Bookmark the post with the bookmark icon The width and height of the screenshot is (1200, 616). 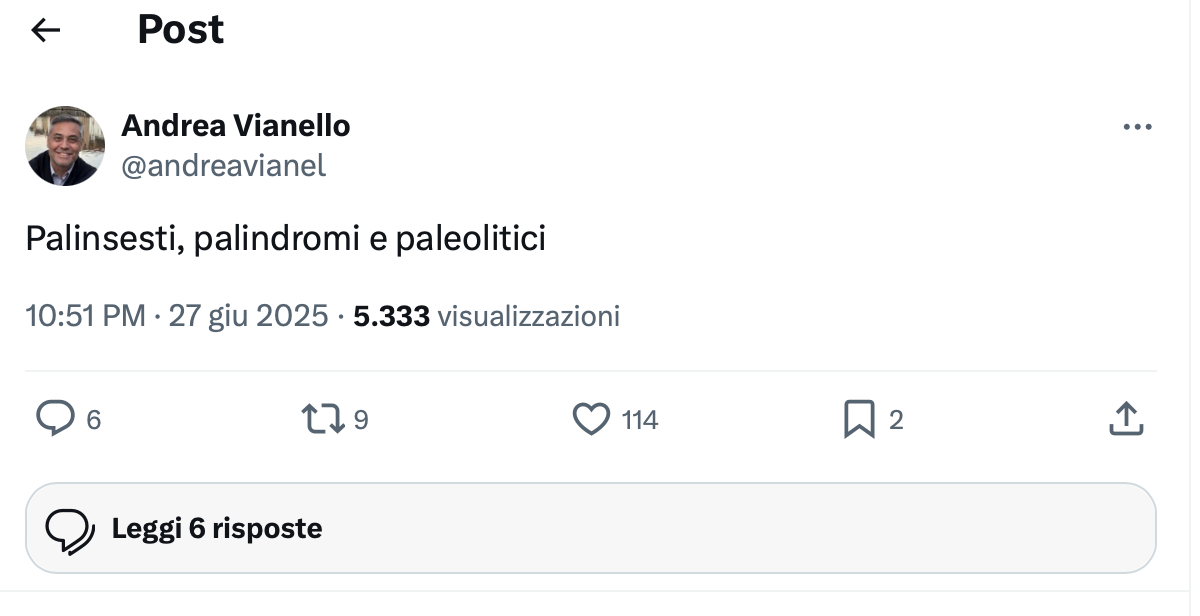859,419
